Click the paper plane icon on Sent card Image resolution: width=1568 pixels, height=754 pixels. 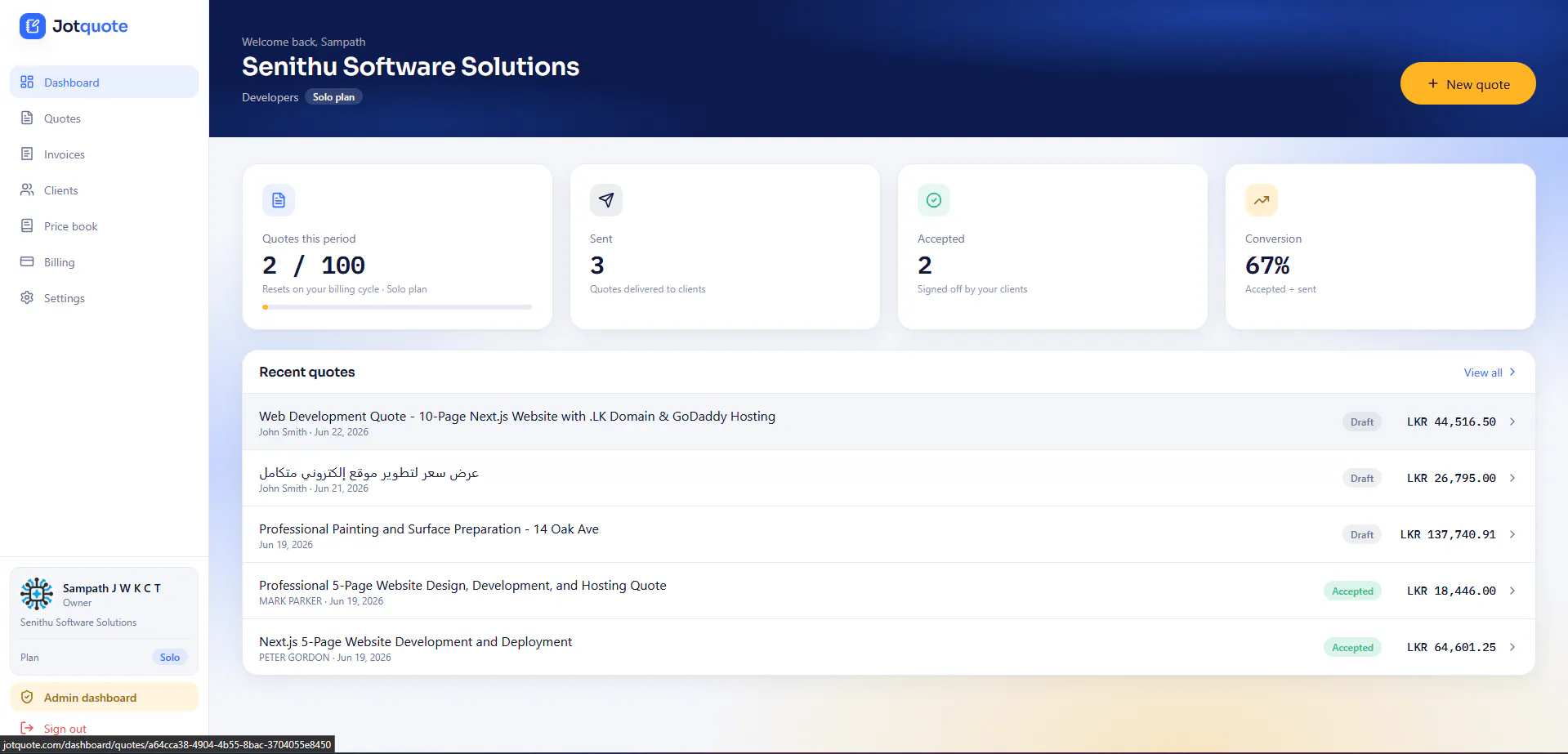606,200
